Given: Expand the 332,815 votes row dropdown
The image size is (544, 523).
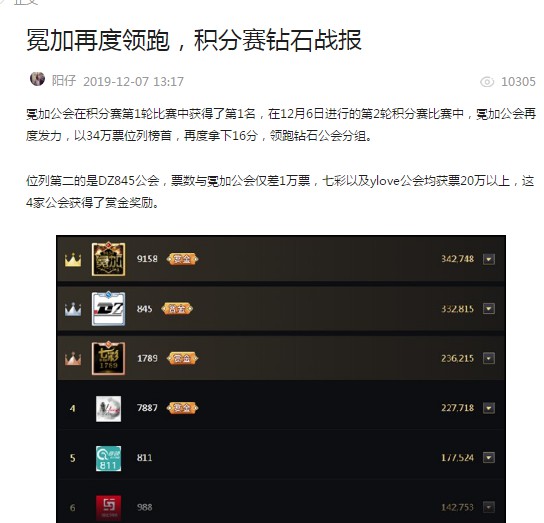Looking at the screenshot, I should coord(489,309).
